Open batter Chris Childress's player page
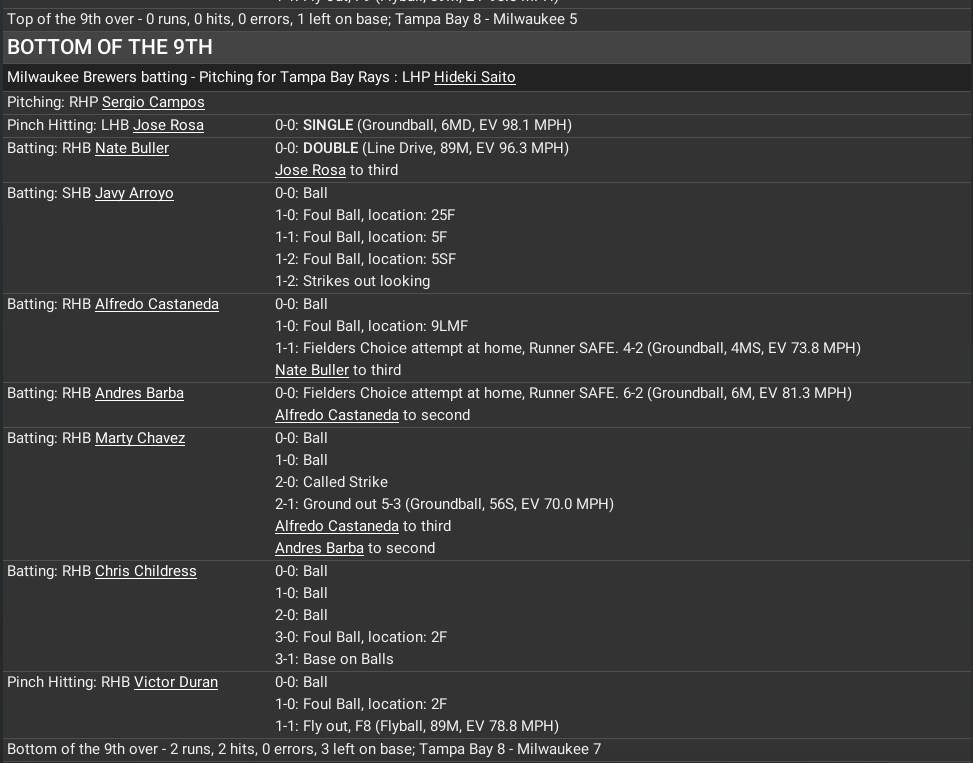Viewport: 973px width, 763px height. click(146, 571)
